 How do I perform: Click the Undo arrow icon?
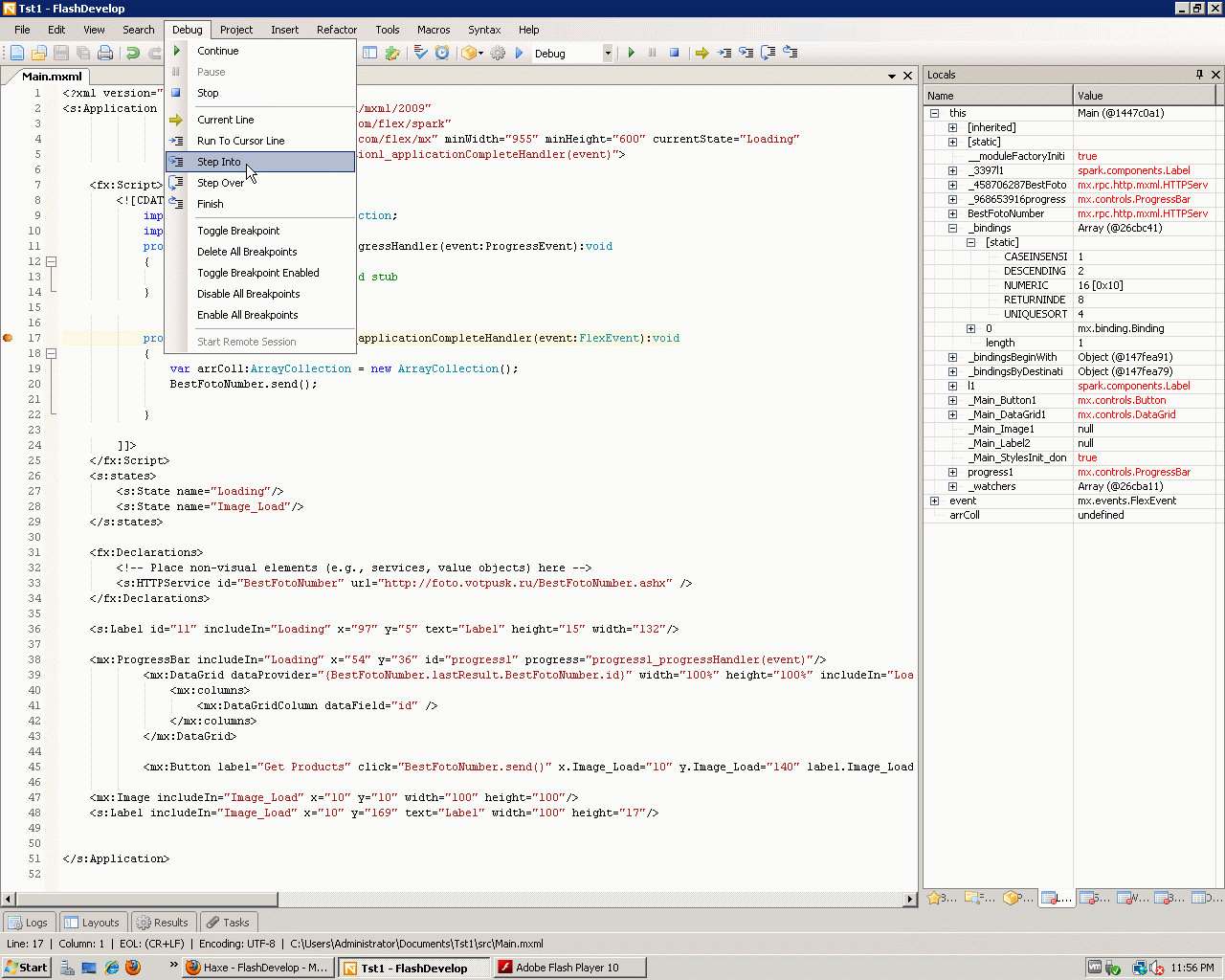tap(133, 54)
